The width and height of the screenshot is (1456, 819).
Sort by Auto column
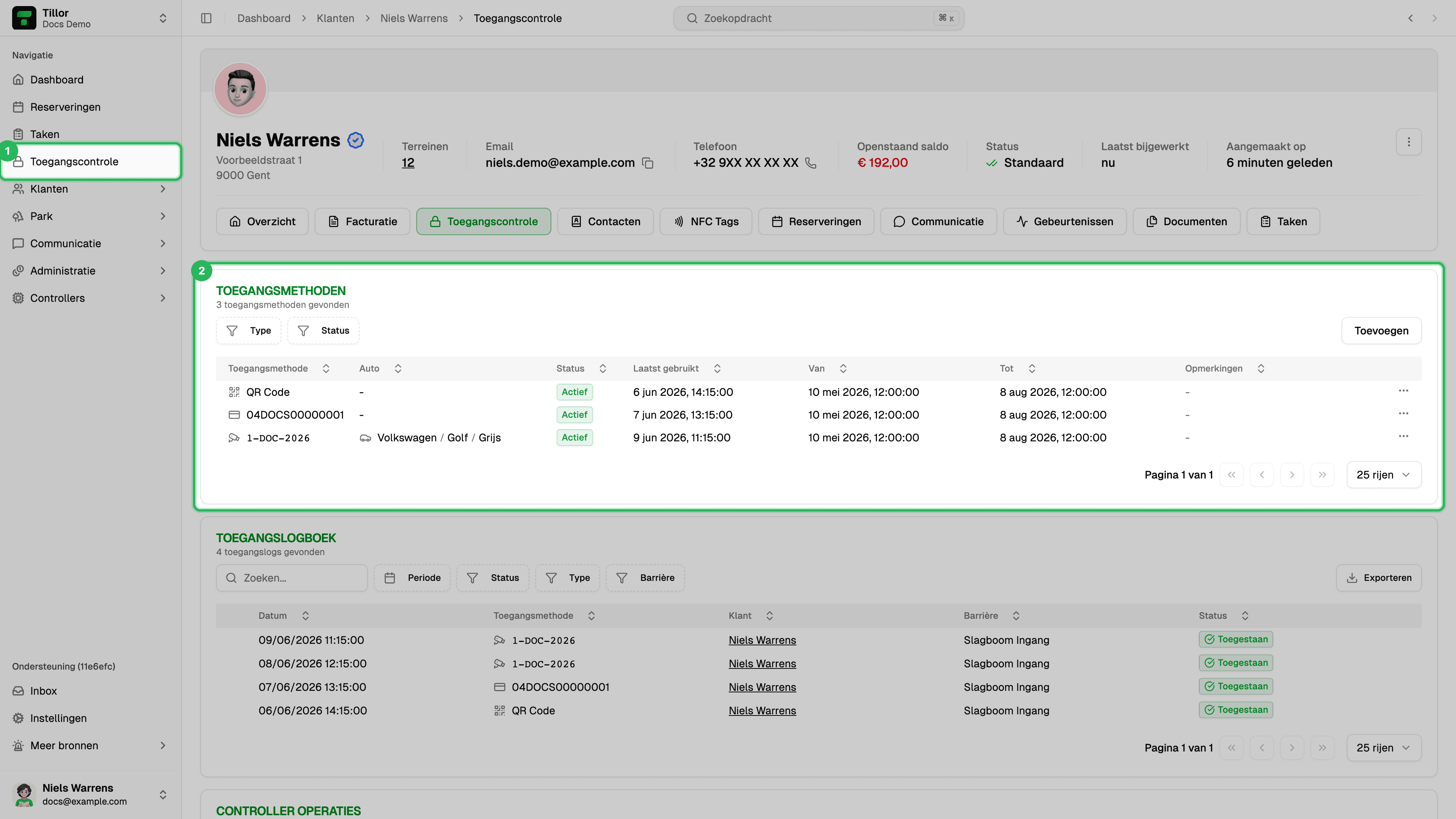coord(398,369)
